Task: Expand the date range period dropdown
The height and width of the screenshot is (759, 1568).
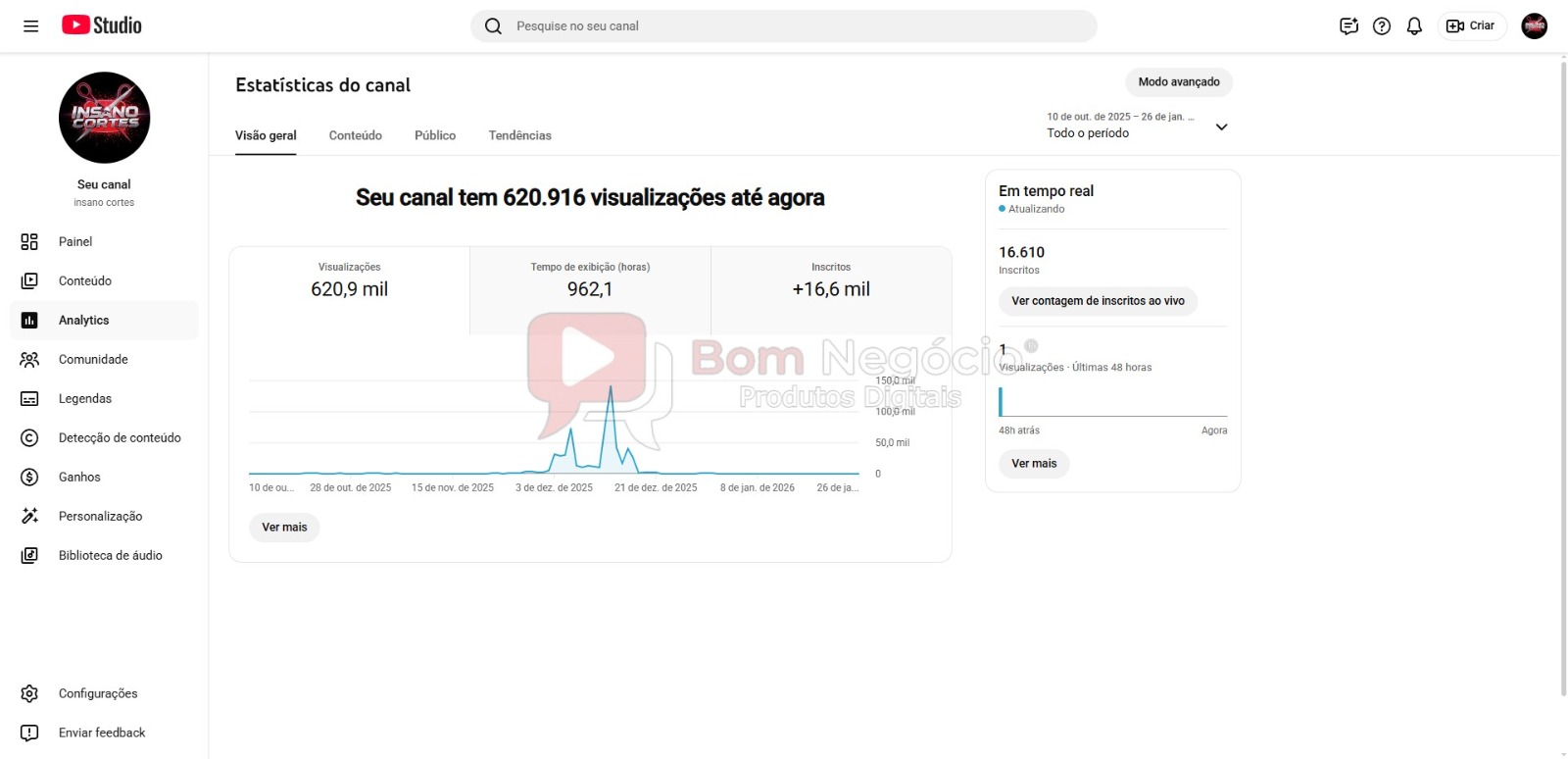Action: (1221, 126)
